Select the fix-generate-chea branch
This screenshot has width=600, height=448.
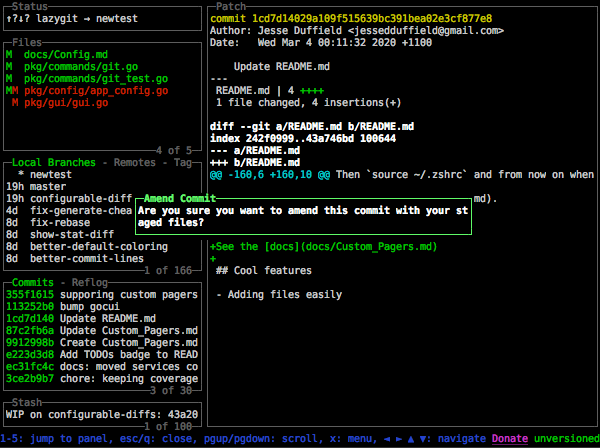point(69,210)
